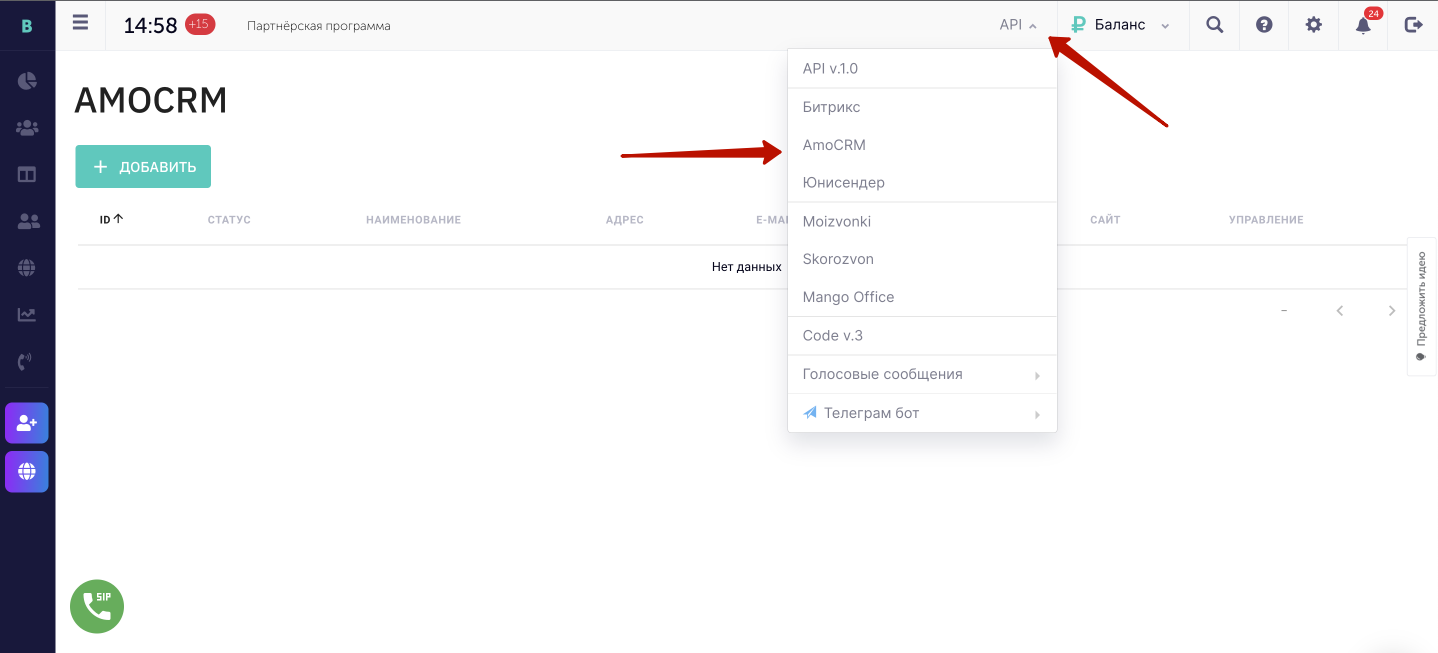Select Mango Office menu item
This screenshot has width=1438, height=653.
(922, 297)
